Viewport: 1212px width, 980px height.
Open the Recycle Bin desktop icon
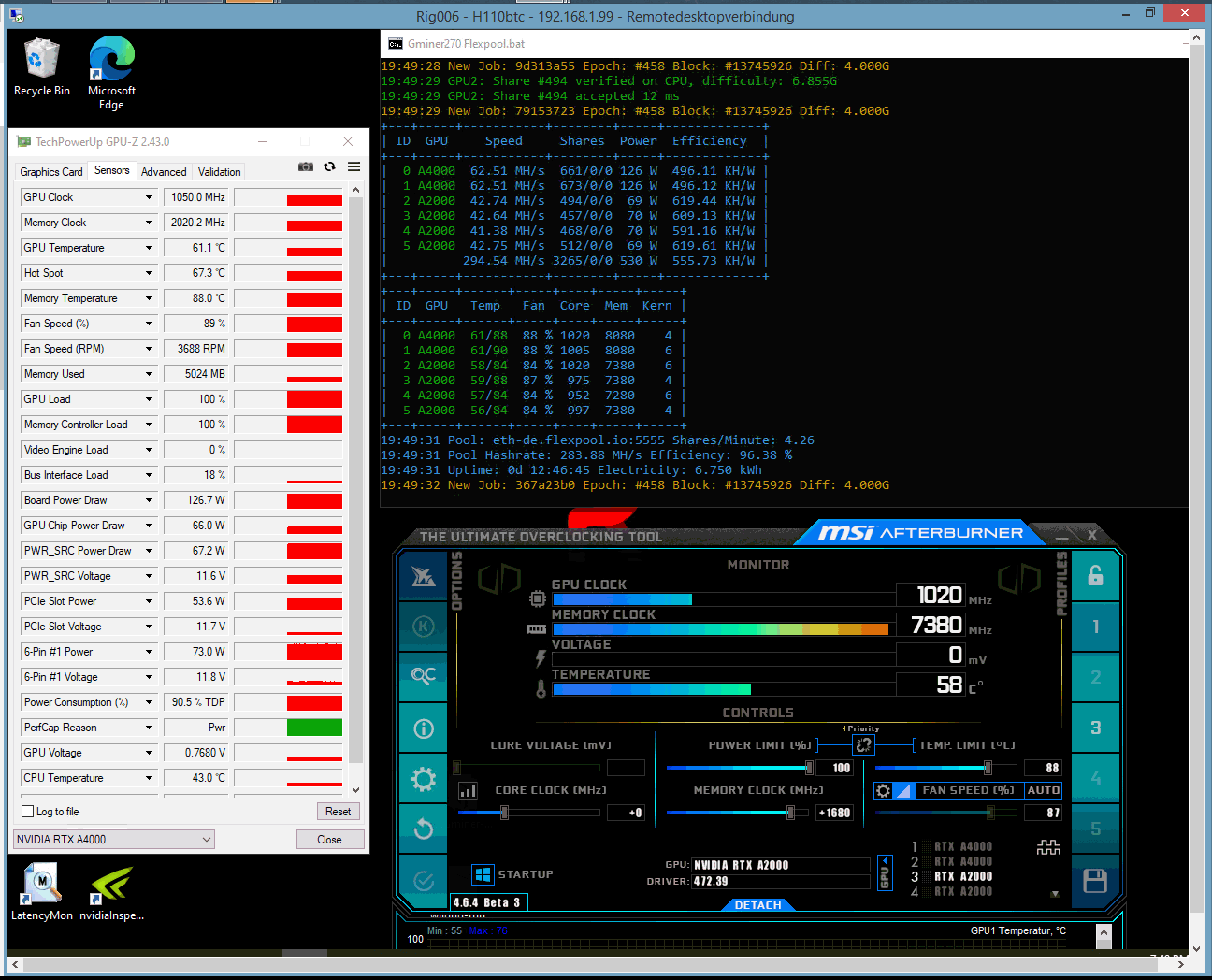(42, 67)
